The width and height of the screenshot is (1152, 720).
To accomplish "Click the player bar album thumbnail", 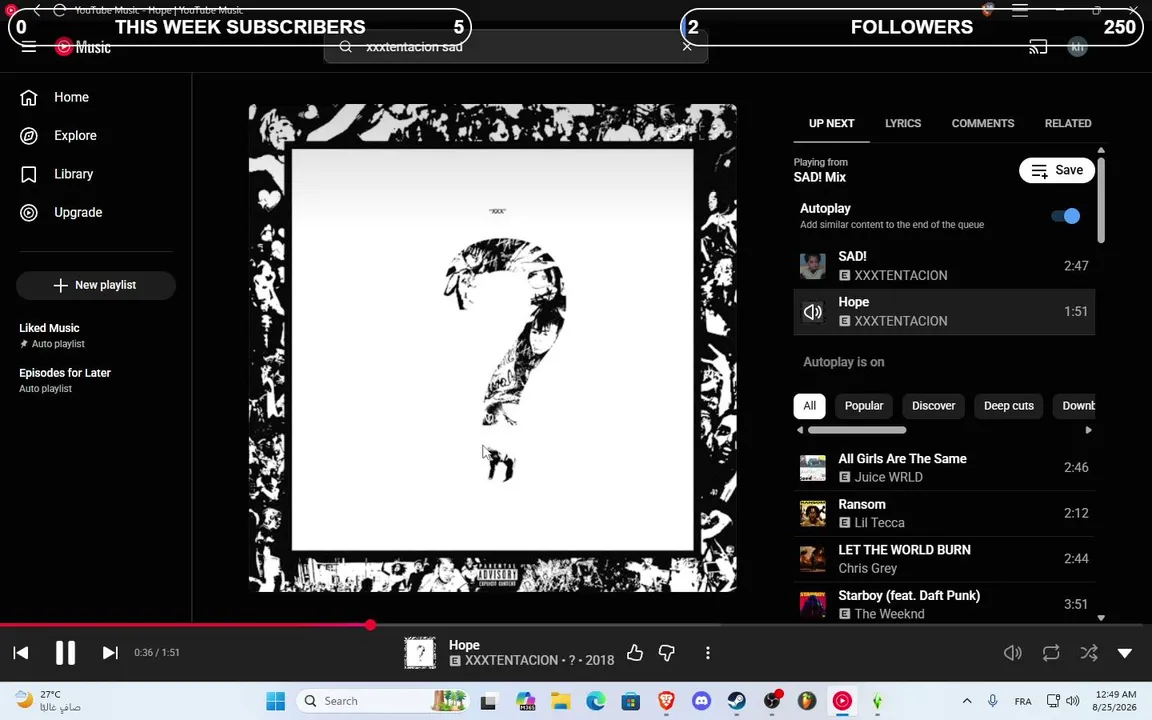I will tap(420, 652).
